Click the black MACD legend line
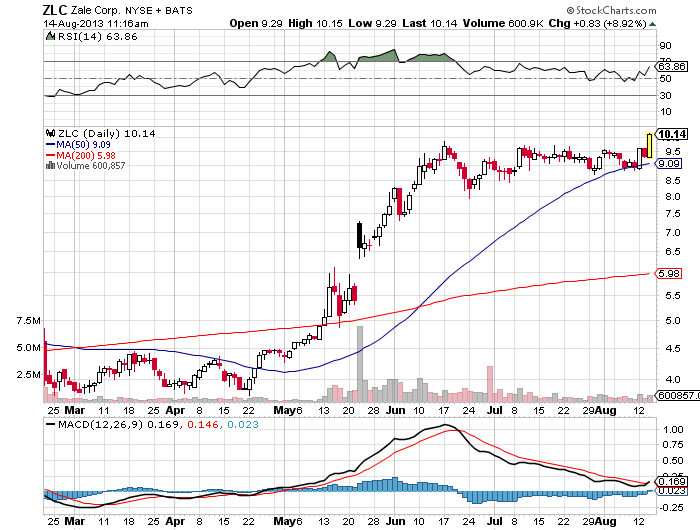 coord(50,424)
